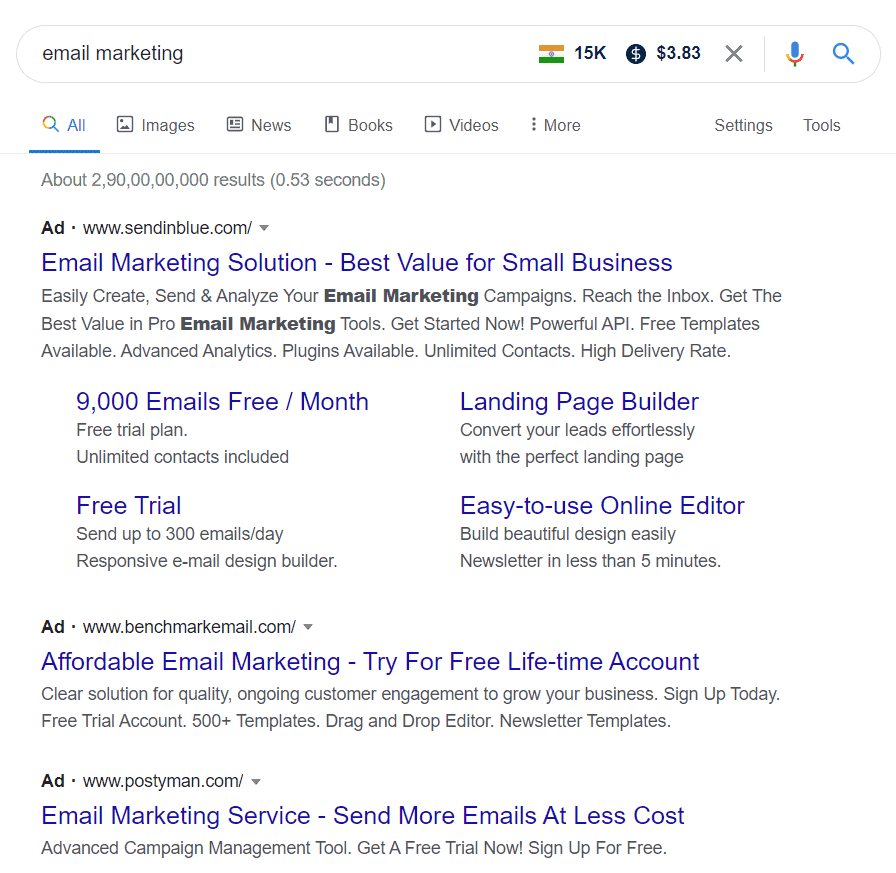896x873 pixels.
Task: Open the Landing Page Builder sitelink
Action: 579,402
